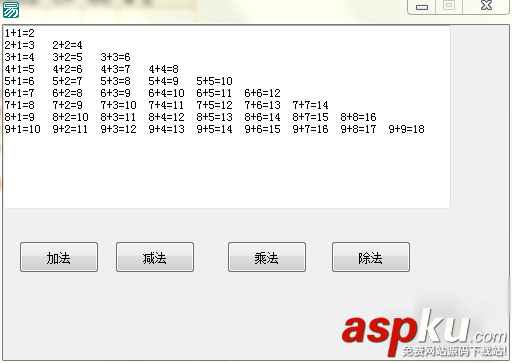Viewport: 512px width, 363px height.
Task: Click the text "6+5=11"
Action: click(214, 93)
